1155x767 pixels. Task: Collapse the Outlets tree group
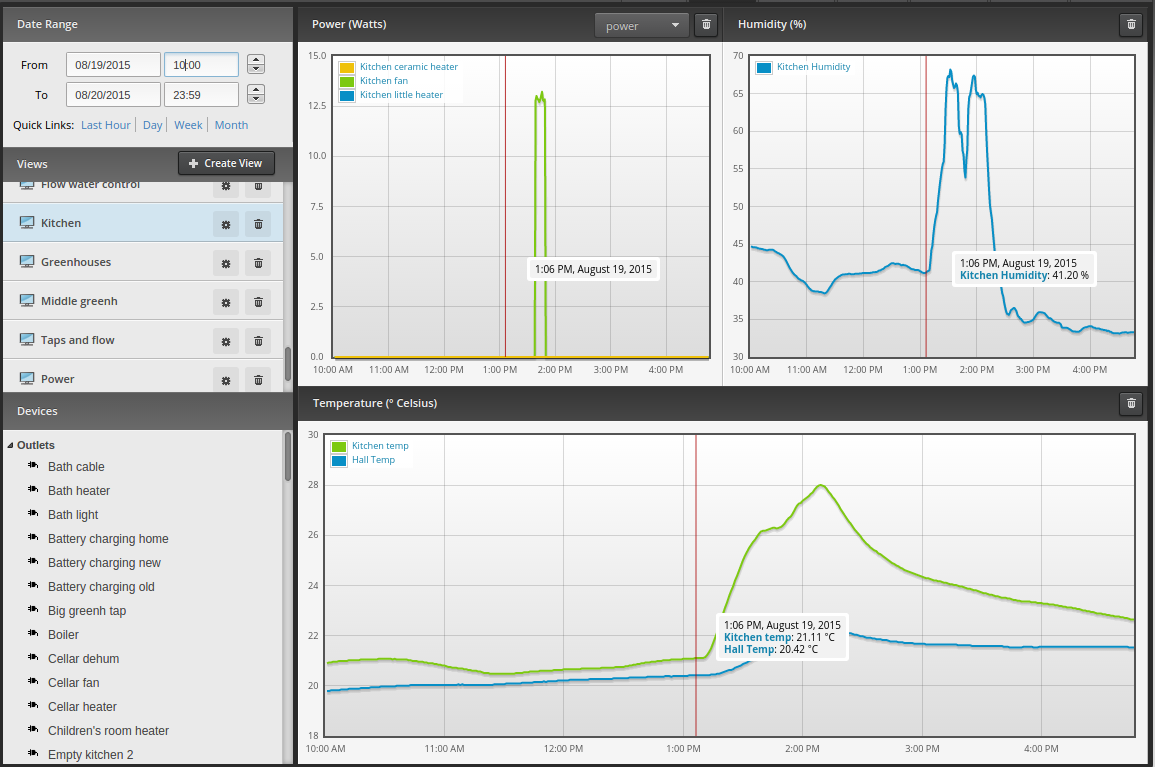coord(10,445)
